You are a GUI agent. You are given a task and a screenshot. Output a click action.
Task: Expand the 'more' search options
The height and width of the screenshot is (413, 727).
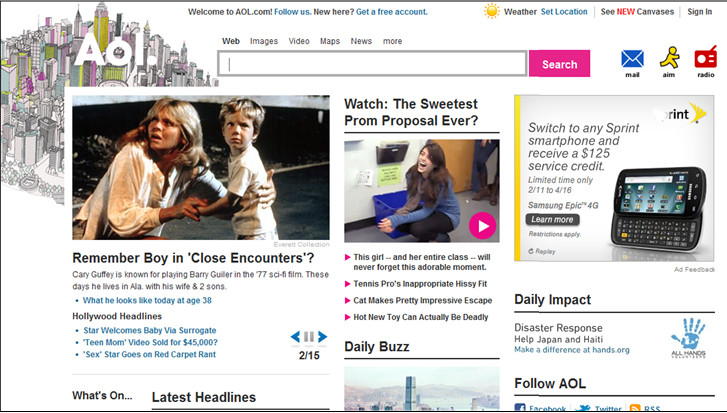pos(392,41)
